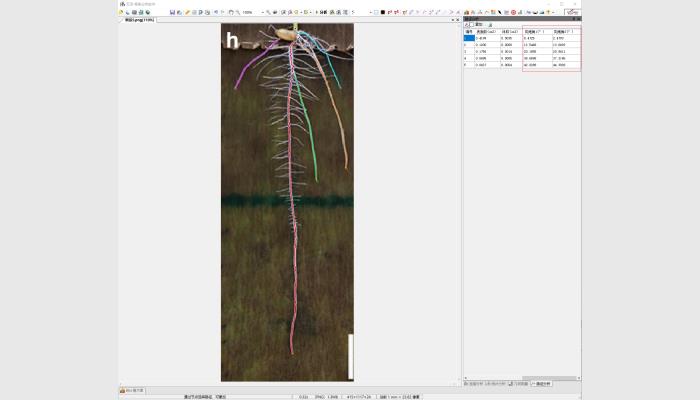Viewport: 700px width, 400px height.
Task: Click the magnifier zoom icon in toolbar
Action: pos(239,12)
